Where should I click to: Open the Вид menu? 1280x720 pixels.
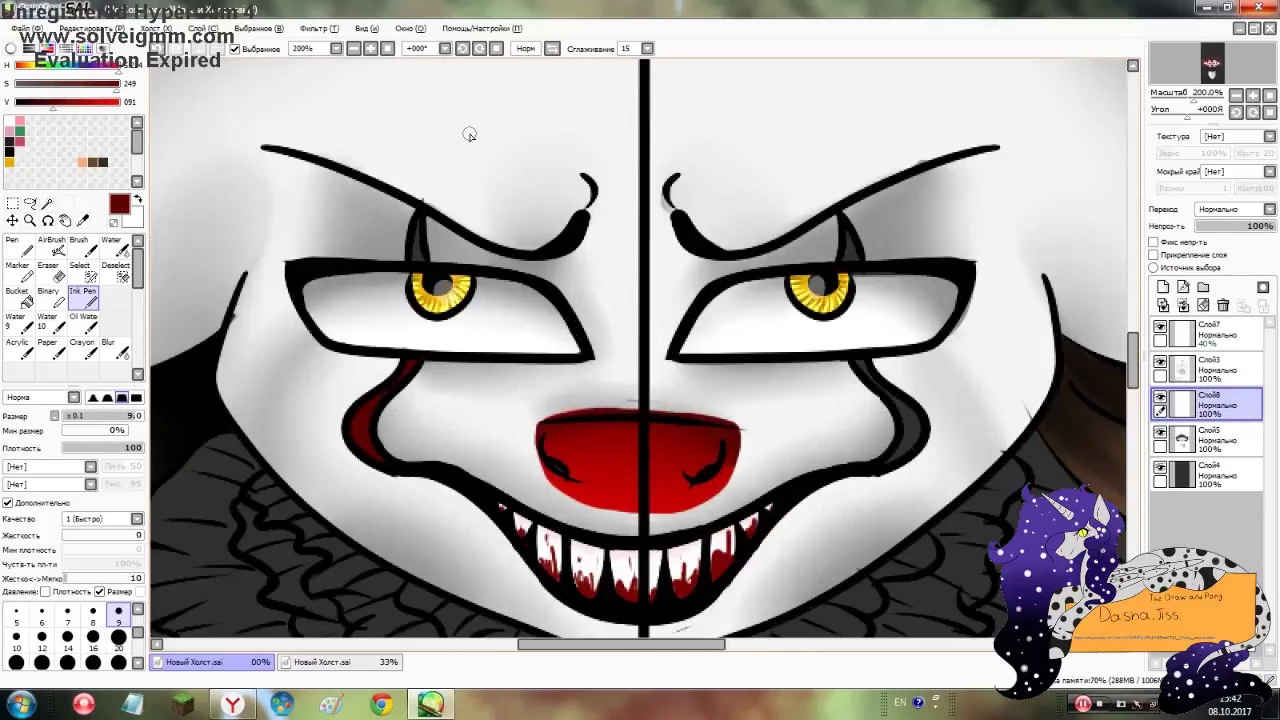pyautogui.click(x=367, y=28)
